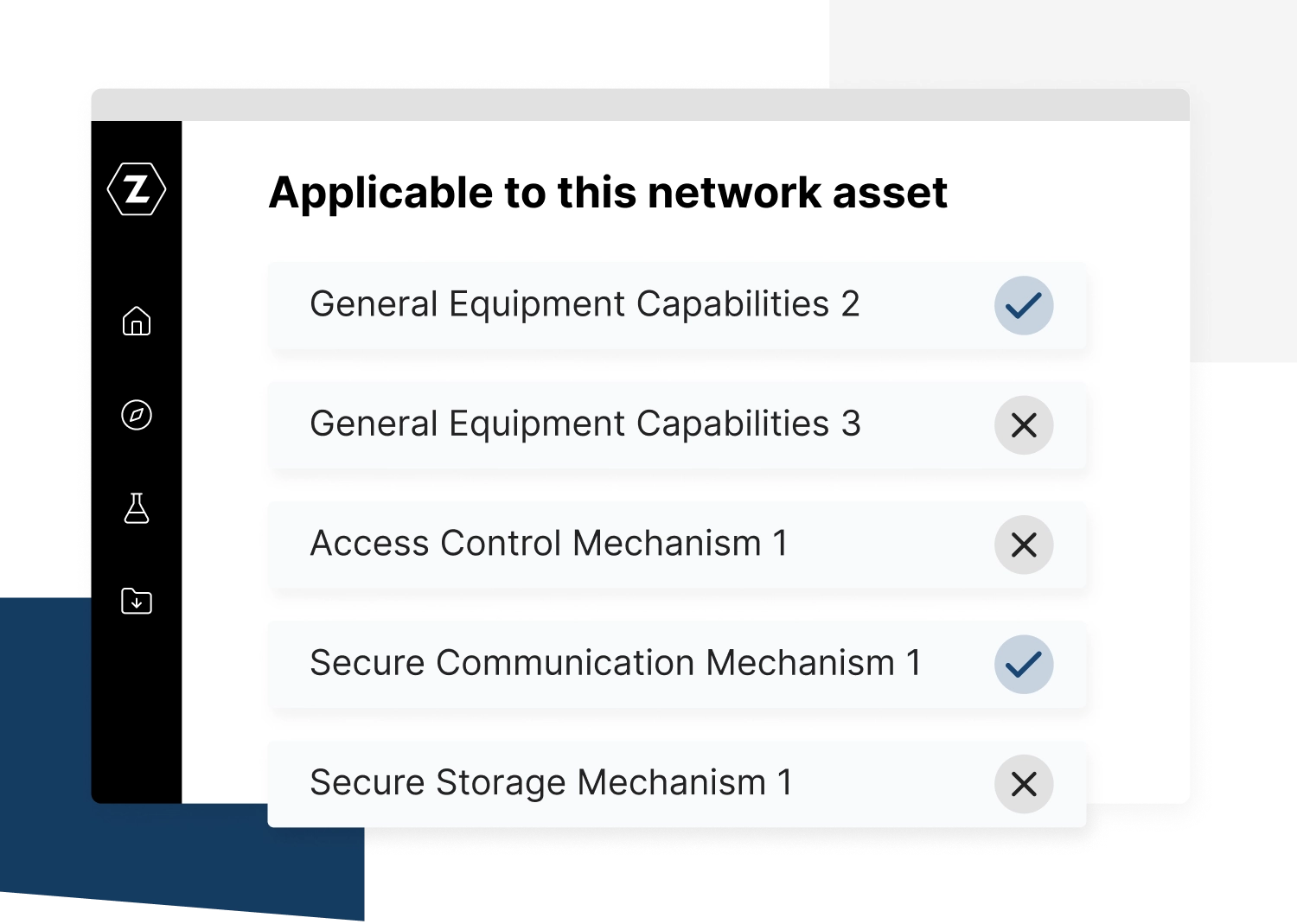
Task: Select the General Equipment Capabilities 3 row
Action: [x=585, y=425]
